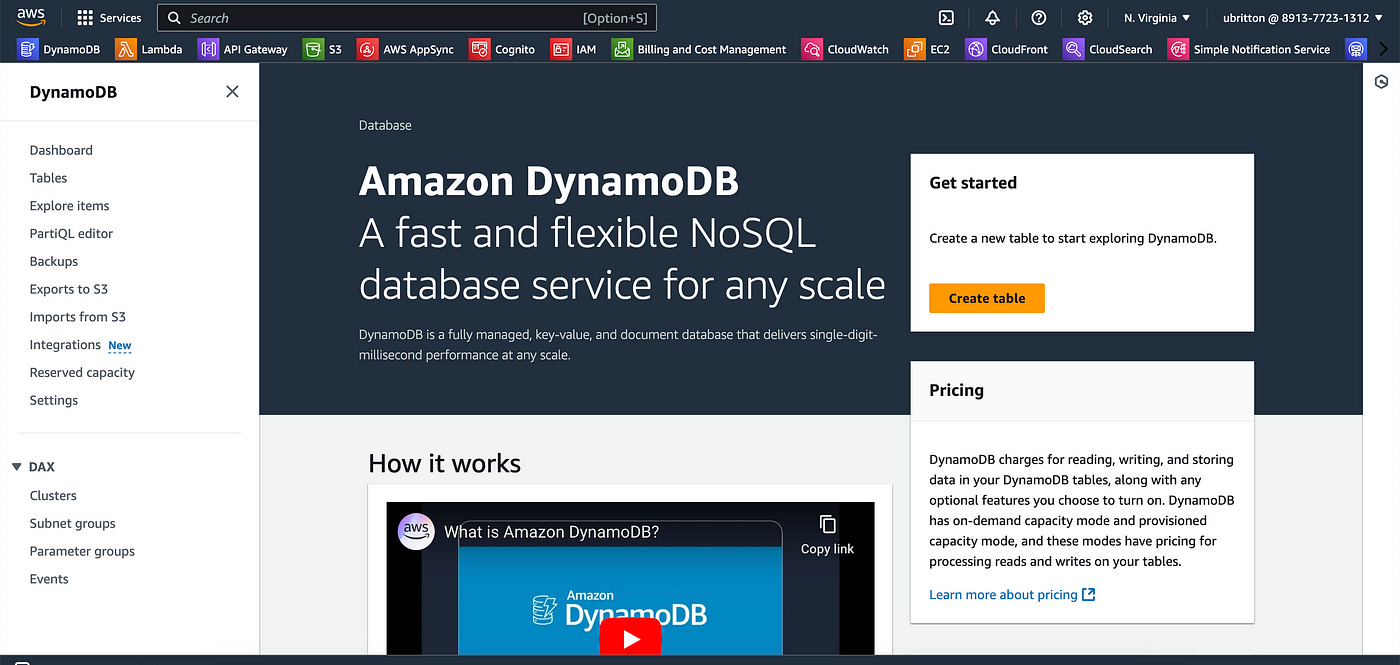Open Settings in the DynamoDB sidebar
1400x665 pixels.
point(53,400)
